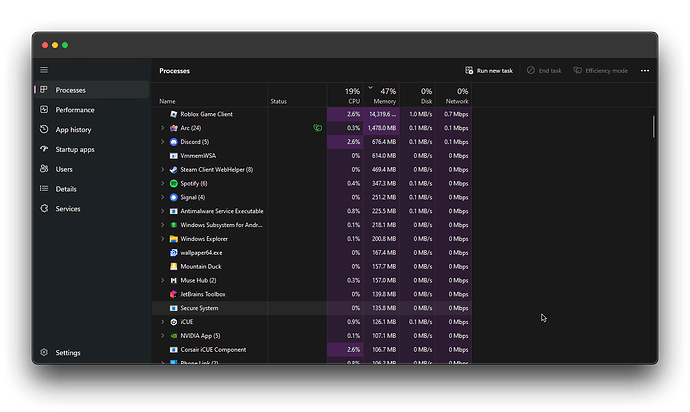Viewport: 690px width, 412px height.
Task: Open the Users page icon
Action: point(44,169)
